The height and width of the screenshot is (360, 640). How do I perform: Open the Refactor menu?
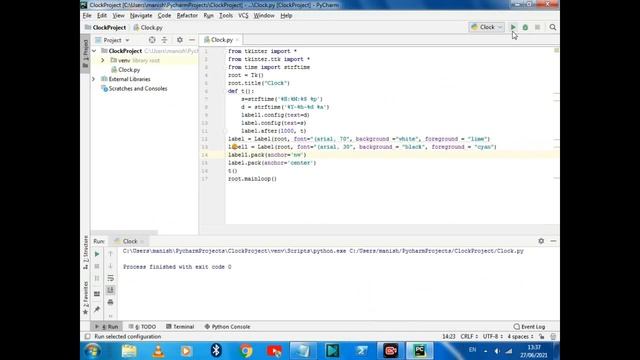pyautogui.click(x=187, y=16)
